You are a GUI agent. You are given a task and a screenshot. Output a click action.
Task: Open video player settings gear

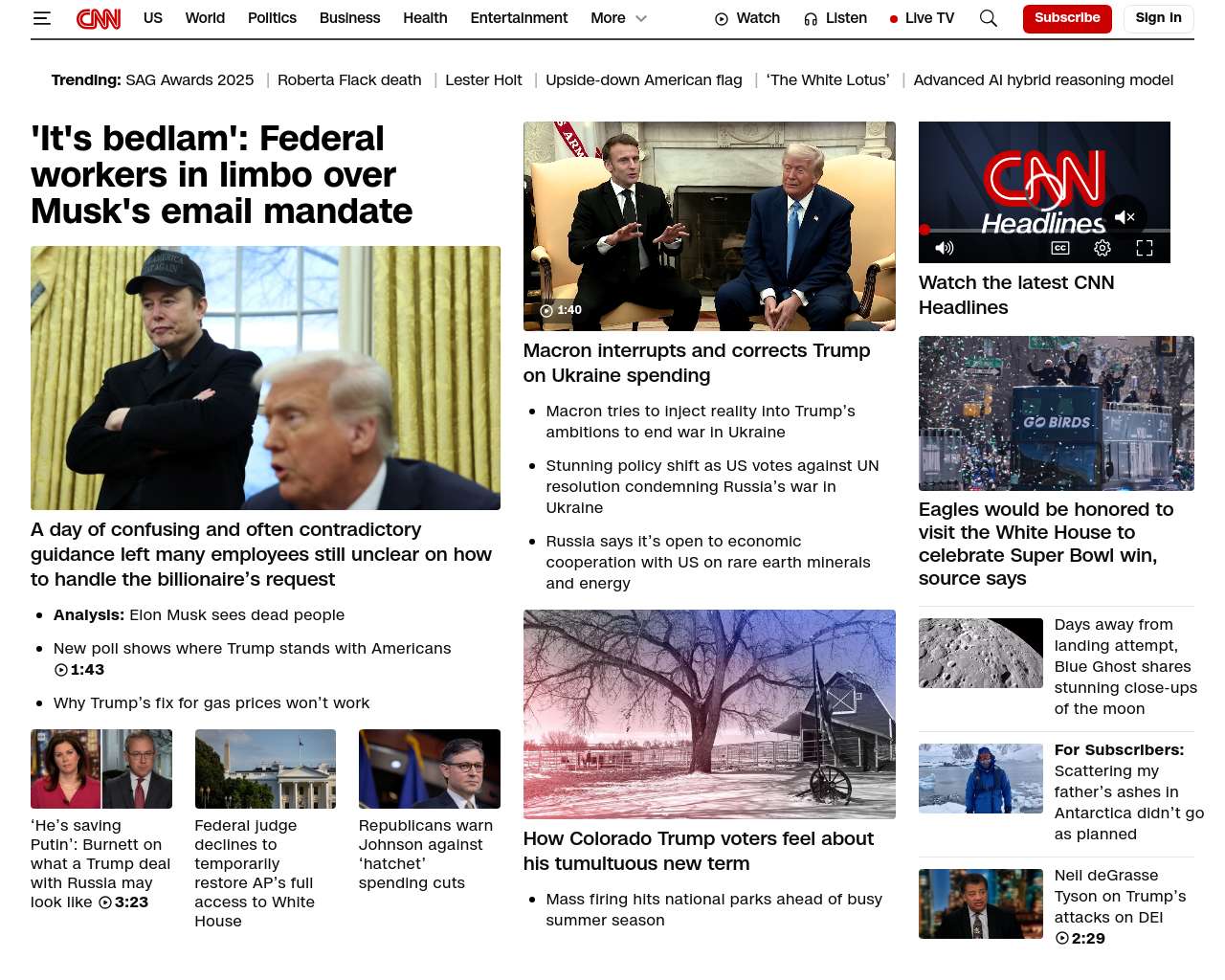1102,248
